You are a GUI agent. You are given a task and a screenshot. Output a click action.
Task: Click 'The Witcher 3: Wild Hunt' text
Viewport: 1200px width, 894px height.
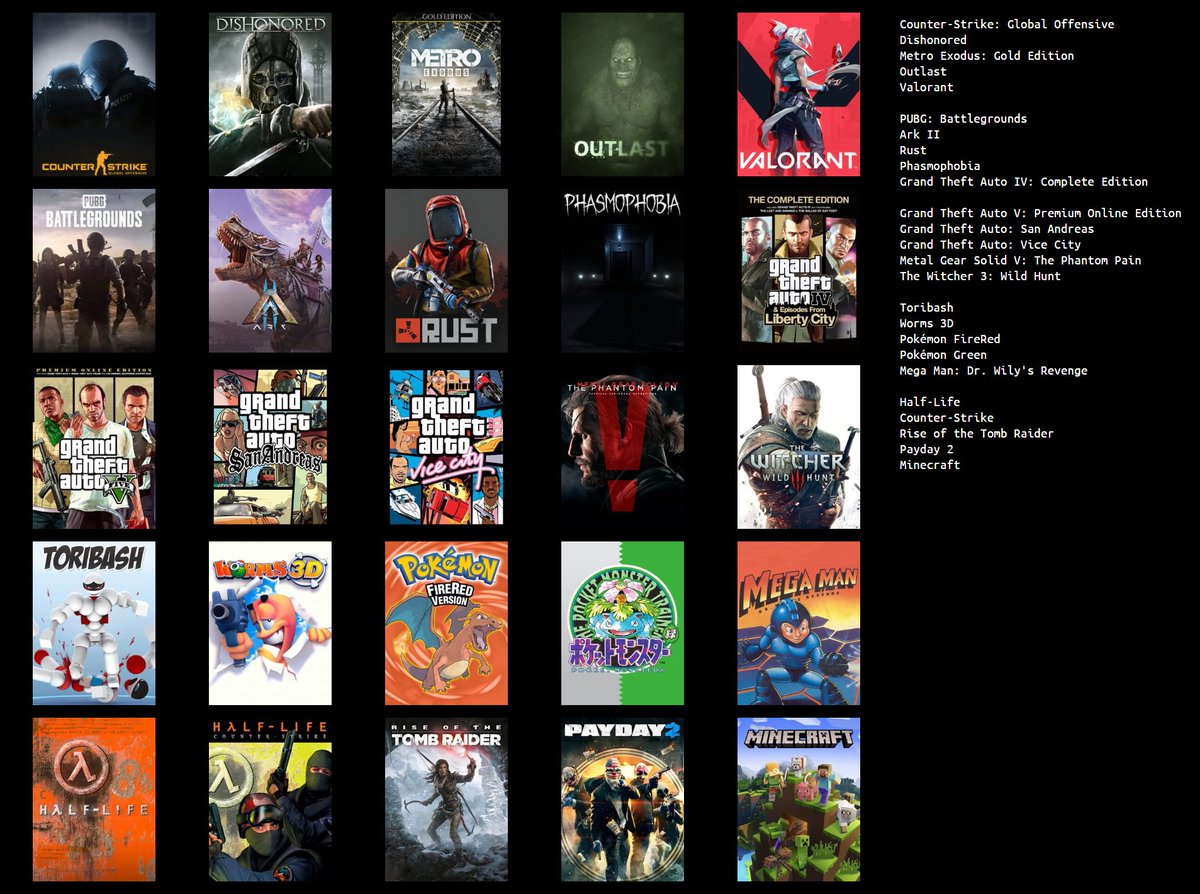pos(980,276)
